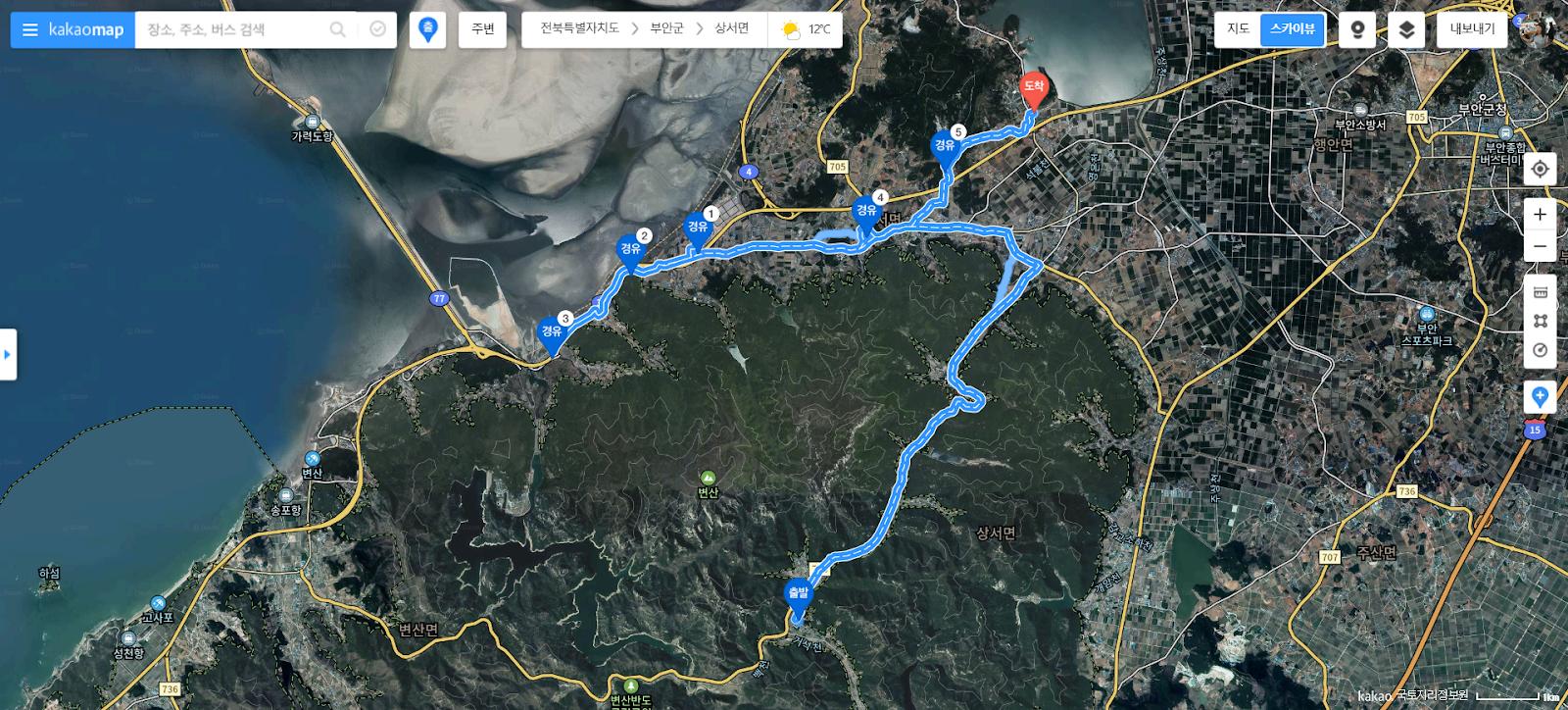The image size is (1568, 710).
Task: Switch to 지도 map view
Action: click(1239, 29)
